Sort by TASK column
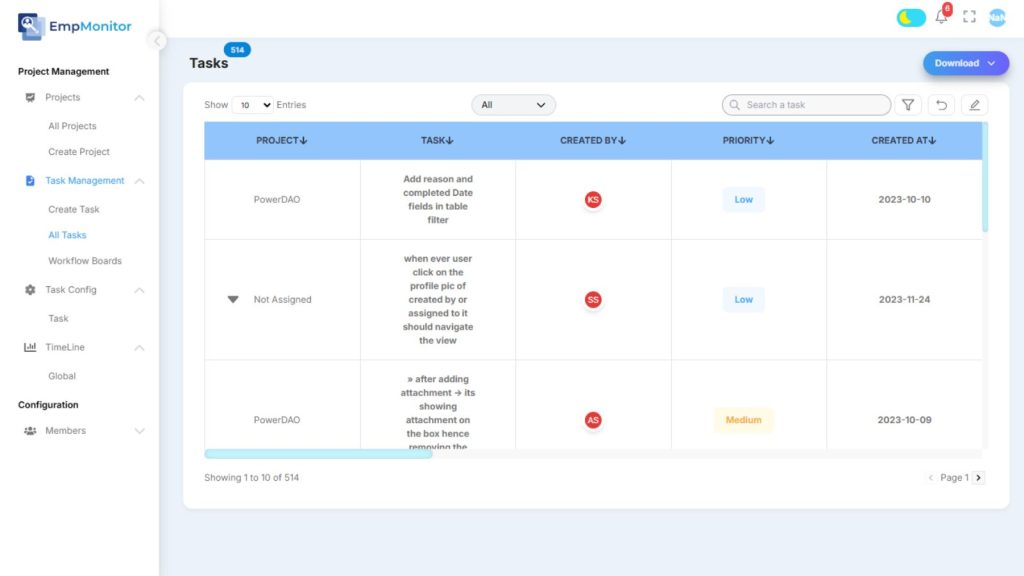The width and height of the screenshot is (1024, 576). [437, 140]
